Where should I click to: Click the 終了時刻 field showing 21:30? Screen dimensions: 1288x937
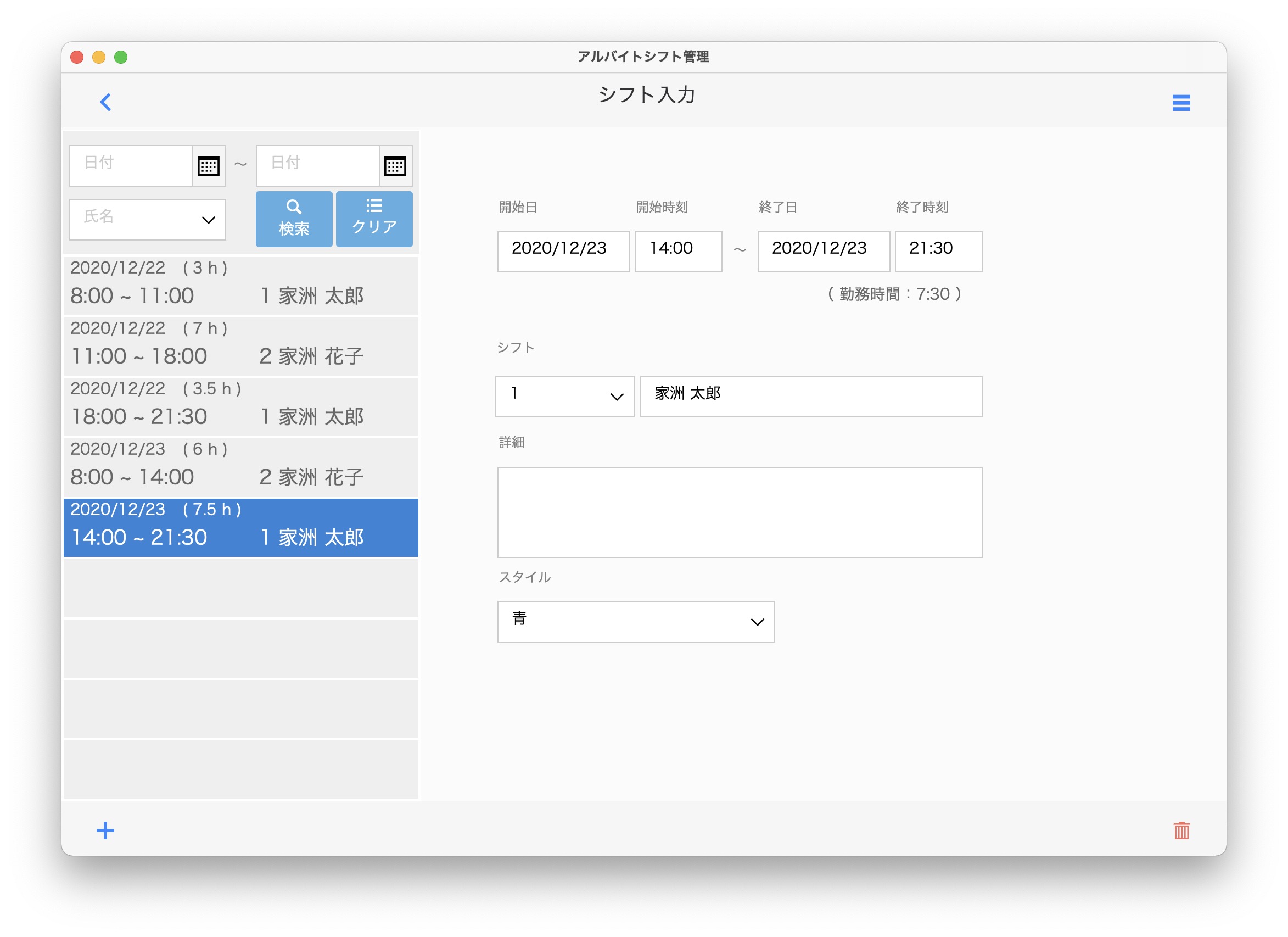(938, 251)
